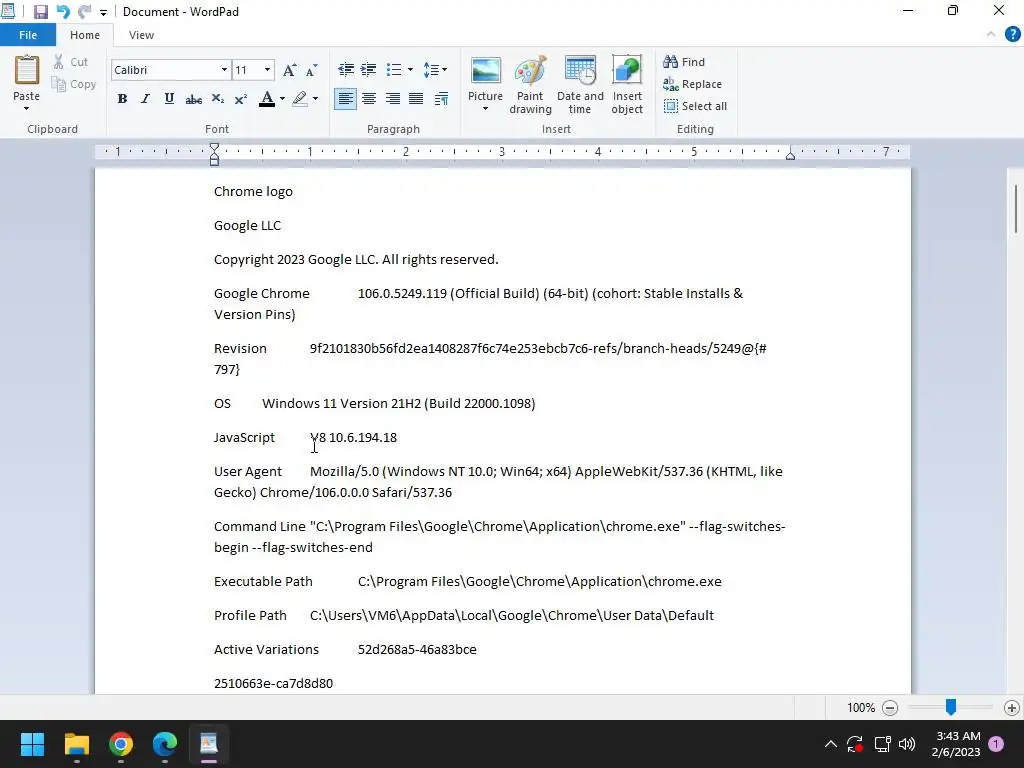Click Insert object

tap(627, 85)
